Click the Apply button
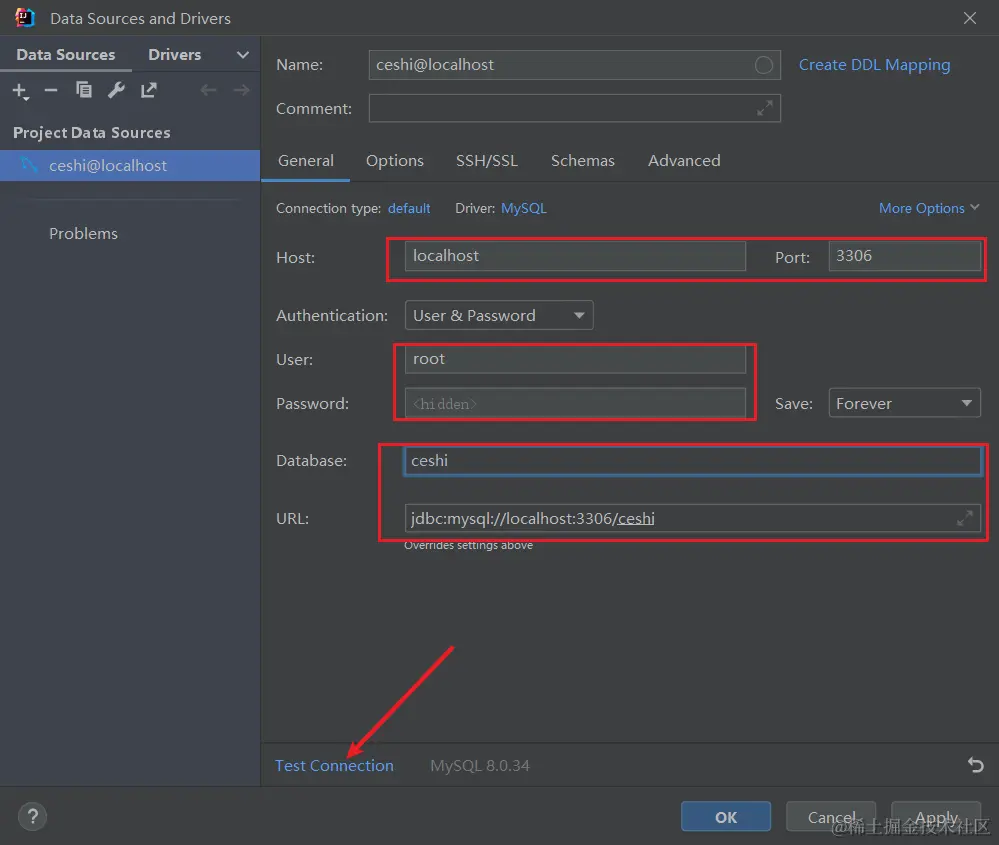999x845 pixels. [x=936, y=817]
